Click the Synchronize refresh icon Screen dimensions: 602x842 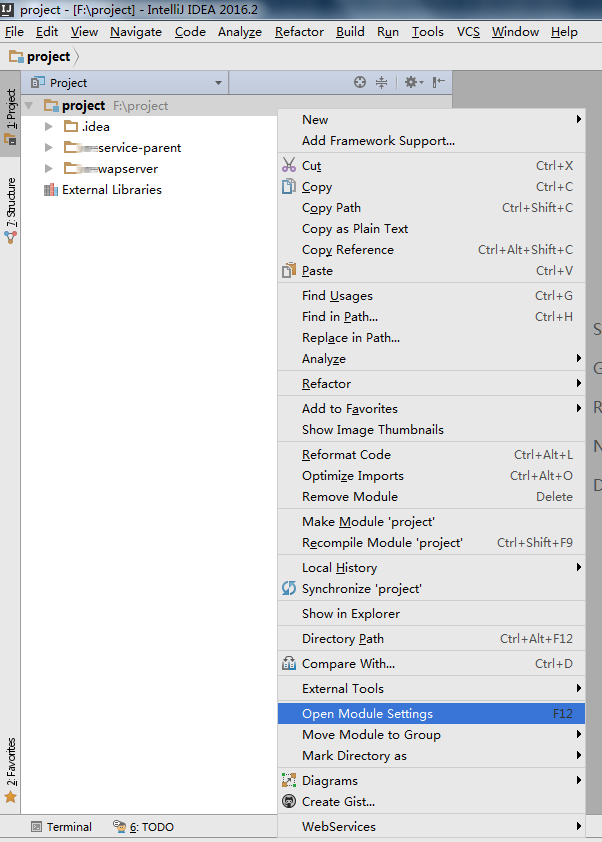click(x=289, y=588)
